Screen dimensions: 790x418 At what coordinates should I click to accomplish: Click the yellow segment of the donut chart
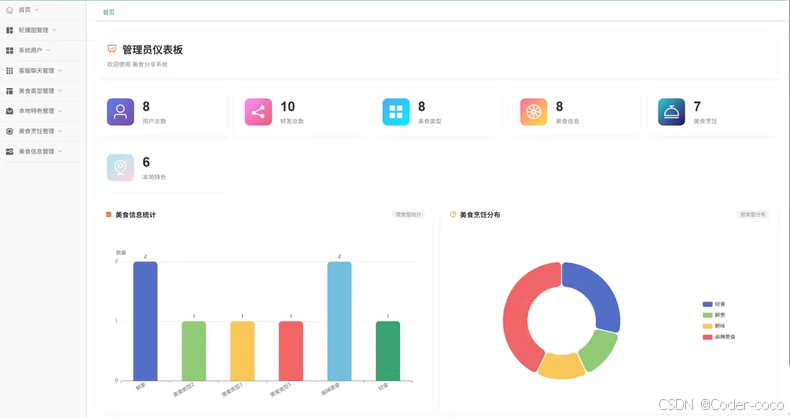[x=561, y=367]
